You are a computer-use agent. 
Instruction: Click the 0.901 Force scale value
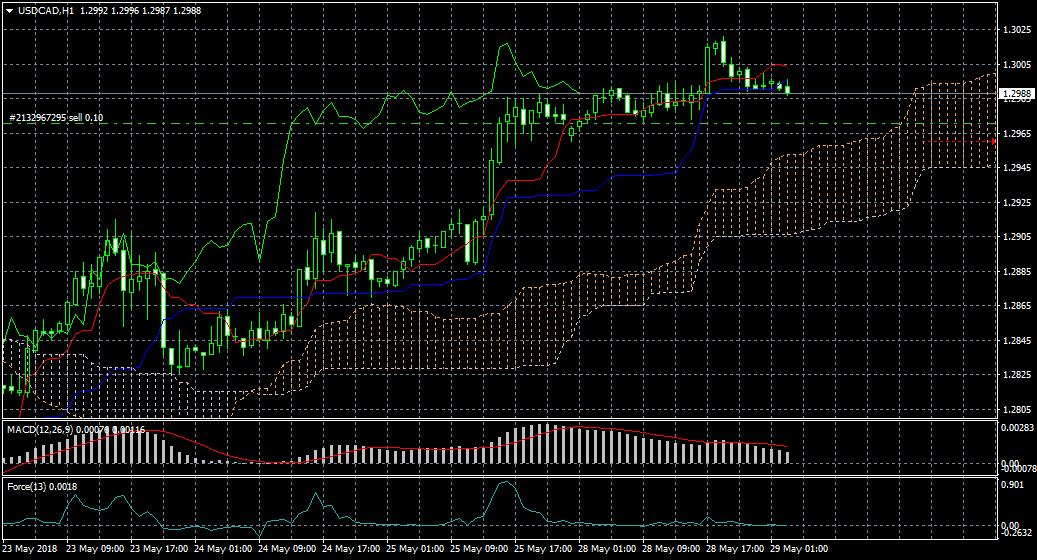tap(1014, 486)
